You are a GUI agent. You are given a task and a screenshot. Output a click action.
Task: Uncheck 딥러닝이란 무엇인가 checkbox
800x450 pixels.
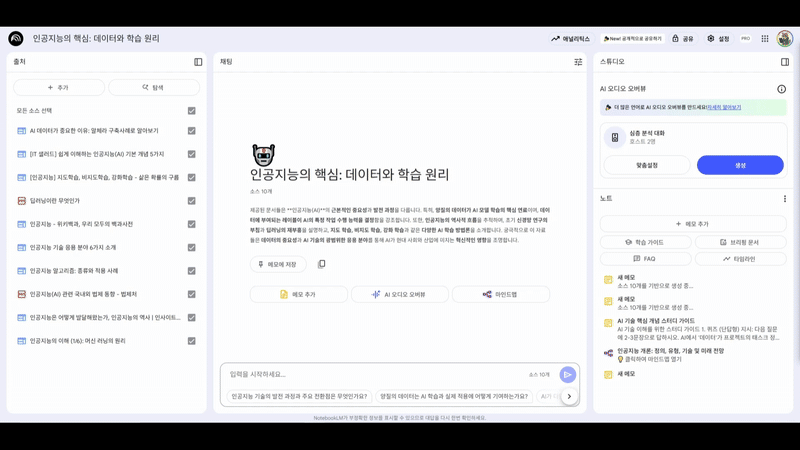[191, 201]
